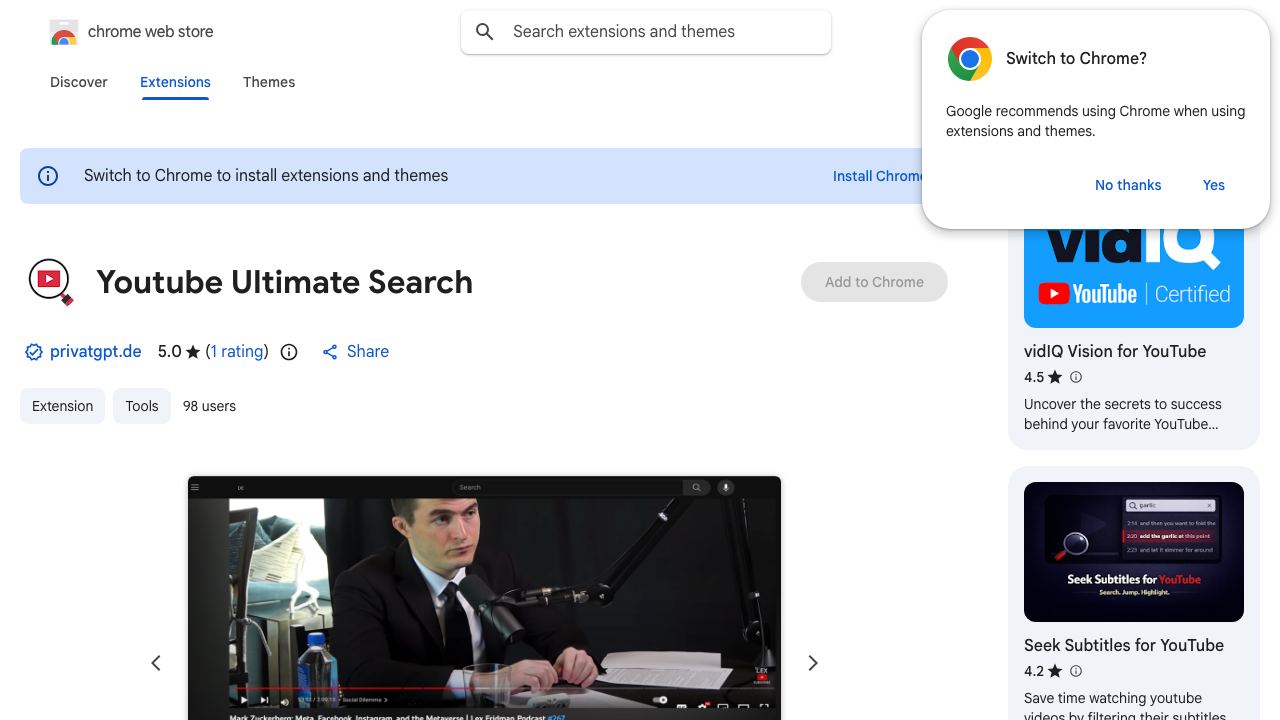This screenshot has width=1280, height=720.
Task: Click the Chrome Web Store logo
Action: [x=64, y=32]
